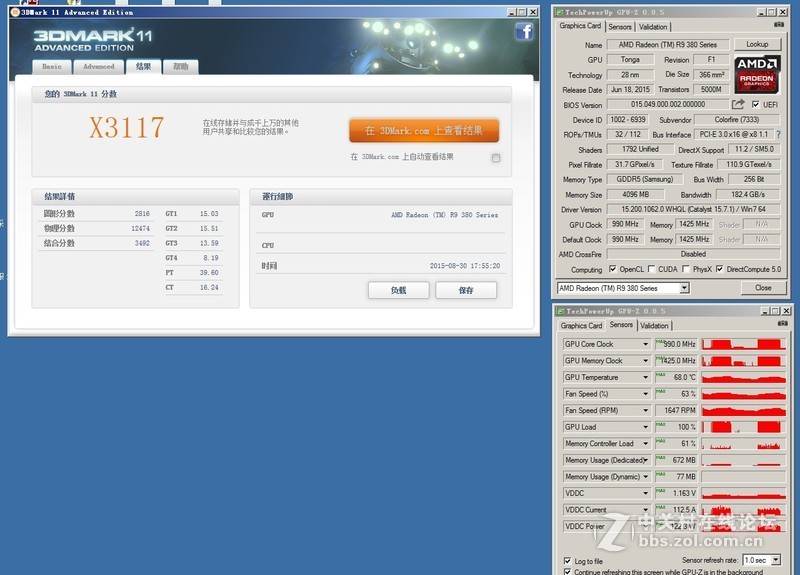Click the GPU Core Clock history graph
Screen dimensions: 800x575
[x=743, y=344]
